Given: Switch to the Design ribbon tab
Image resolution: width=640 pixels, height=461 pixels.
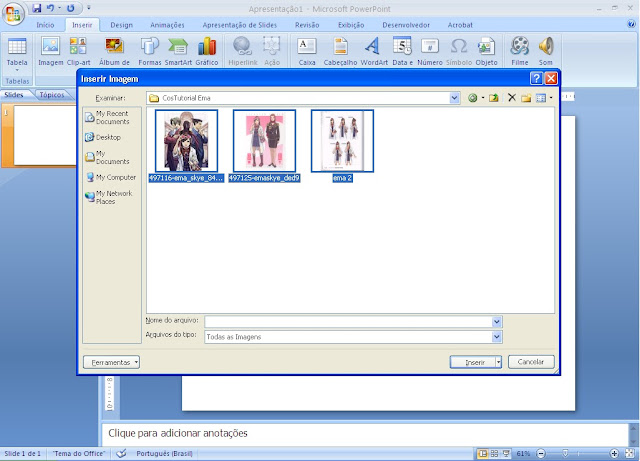Looking at the screenshot, I should 122,25.
